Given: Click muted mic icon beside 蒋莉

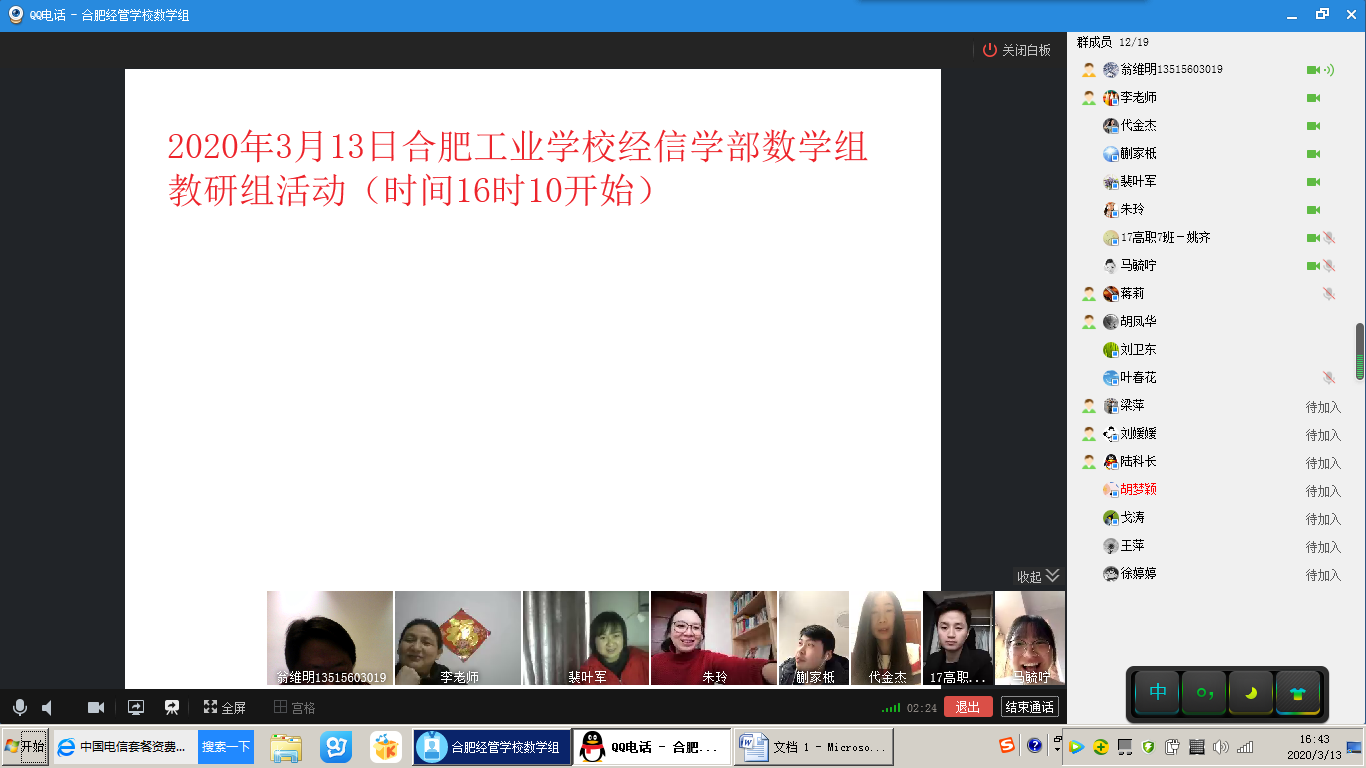Looking at the screenshot, I should (1328, 294).
